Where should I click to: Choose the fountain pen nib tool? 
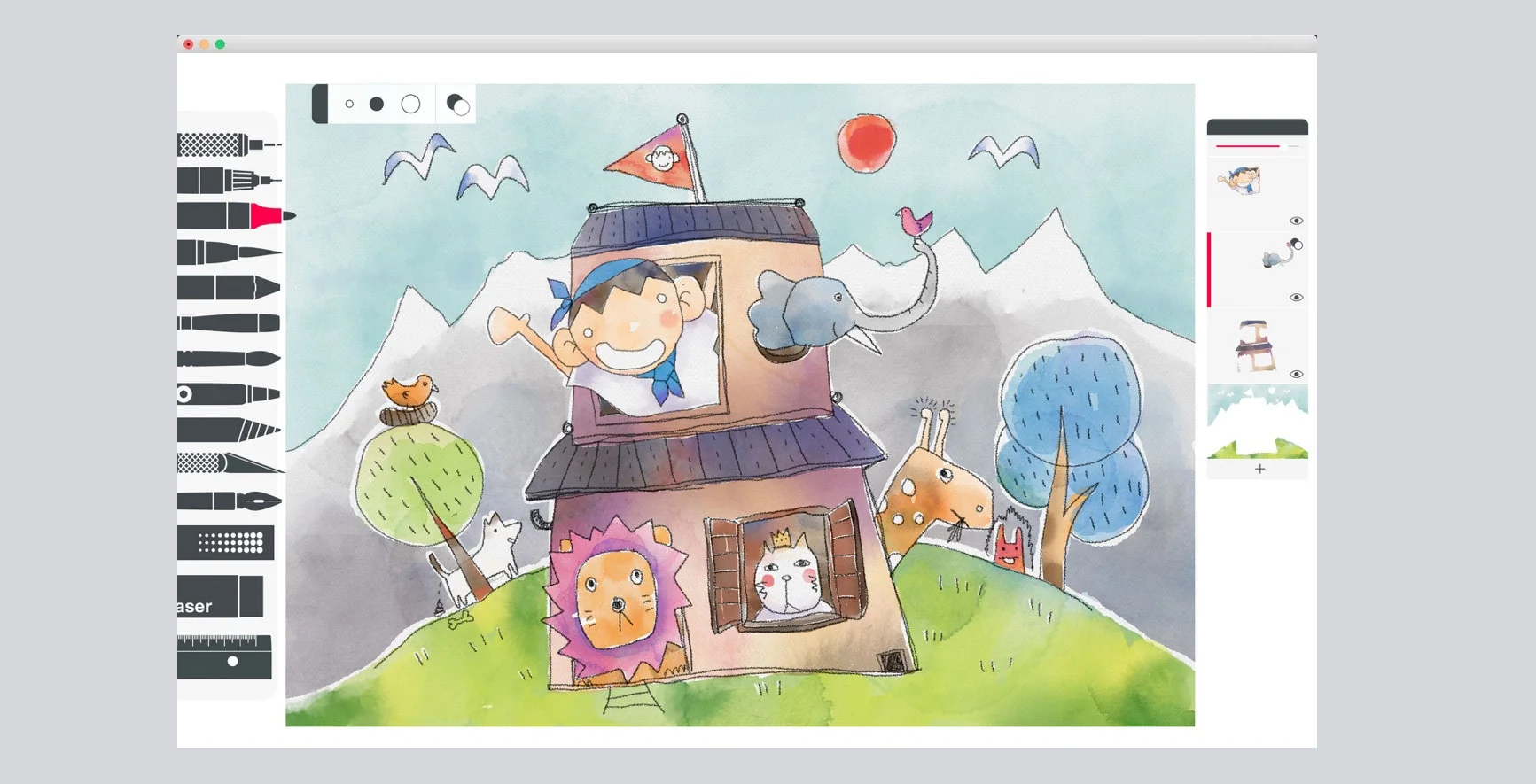(x=229, y=501)
